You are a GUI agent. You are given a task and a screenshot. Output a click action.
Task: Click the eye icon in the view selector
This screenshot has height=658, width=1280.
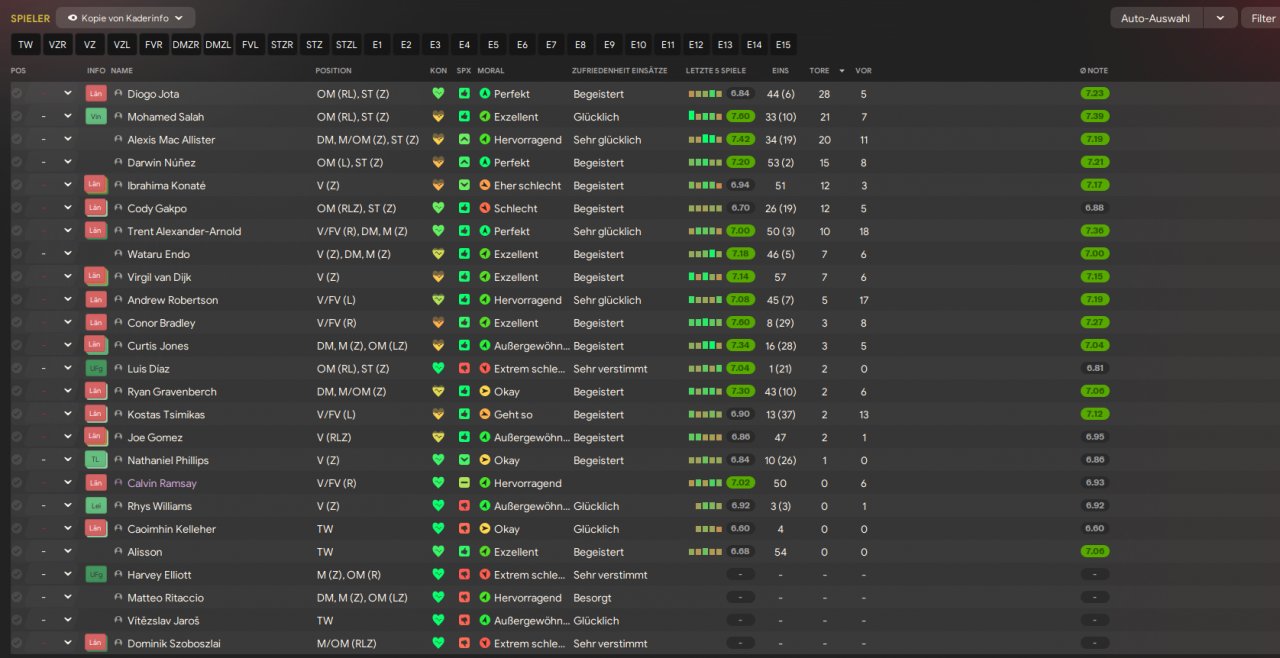(x=72, y=18)
